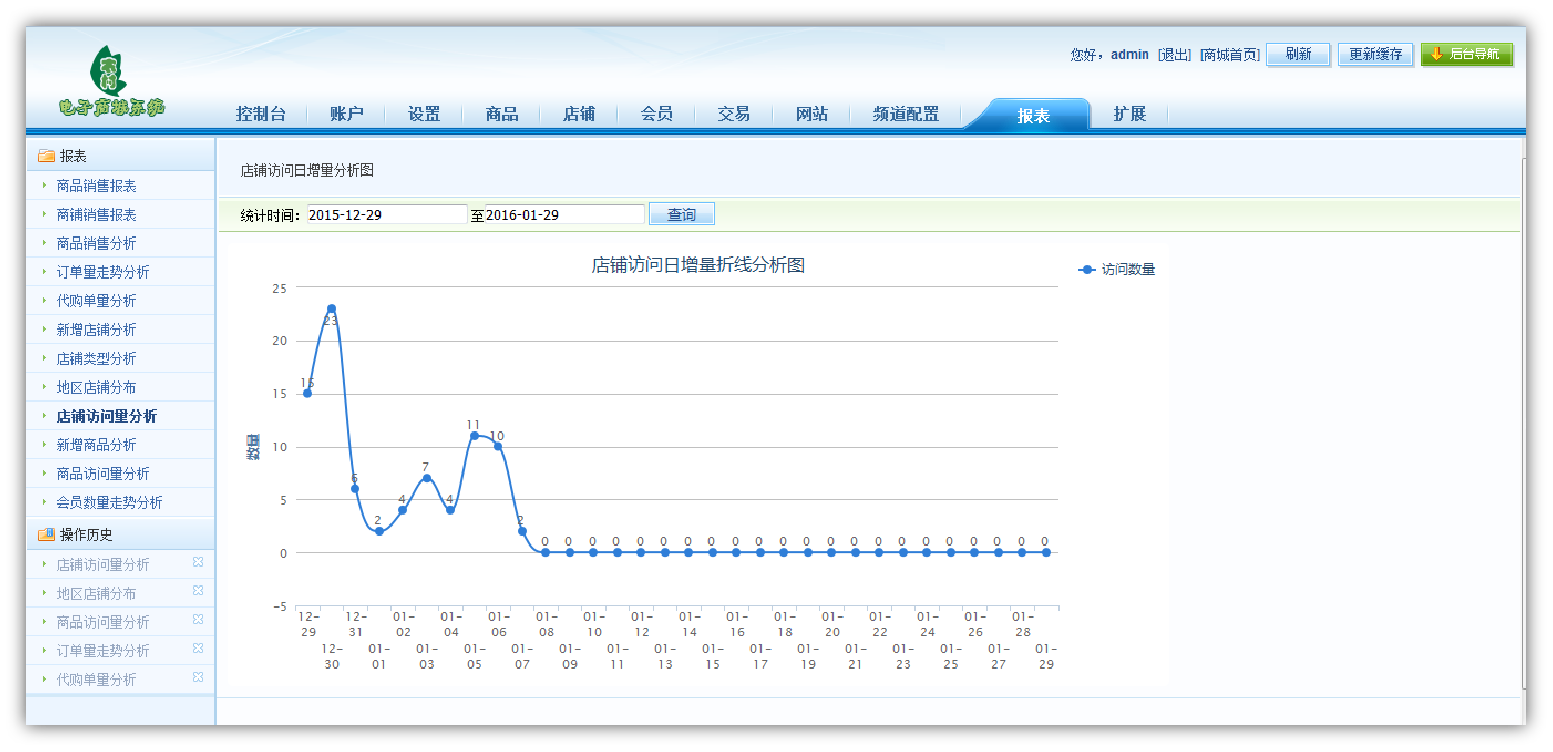Toggle 访问数量 series in chart legend
1553x752 pixels.
1117,269
